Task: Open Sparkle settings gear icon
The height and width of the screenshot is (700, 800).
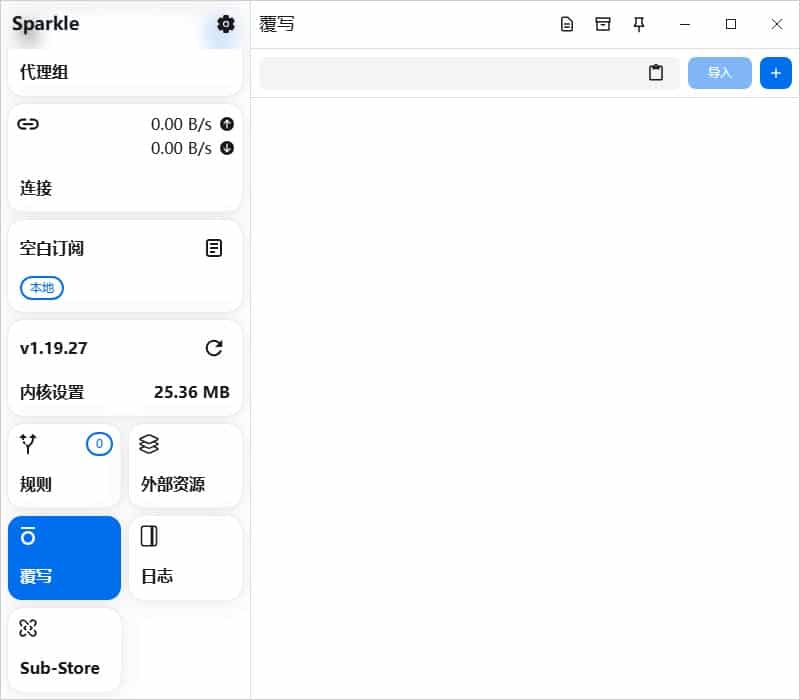Action: (x=226, y=24)
